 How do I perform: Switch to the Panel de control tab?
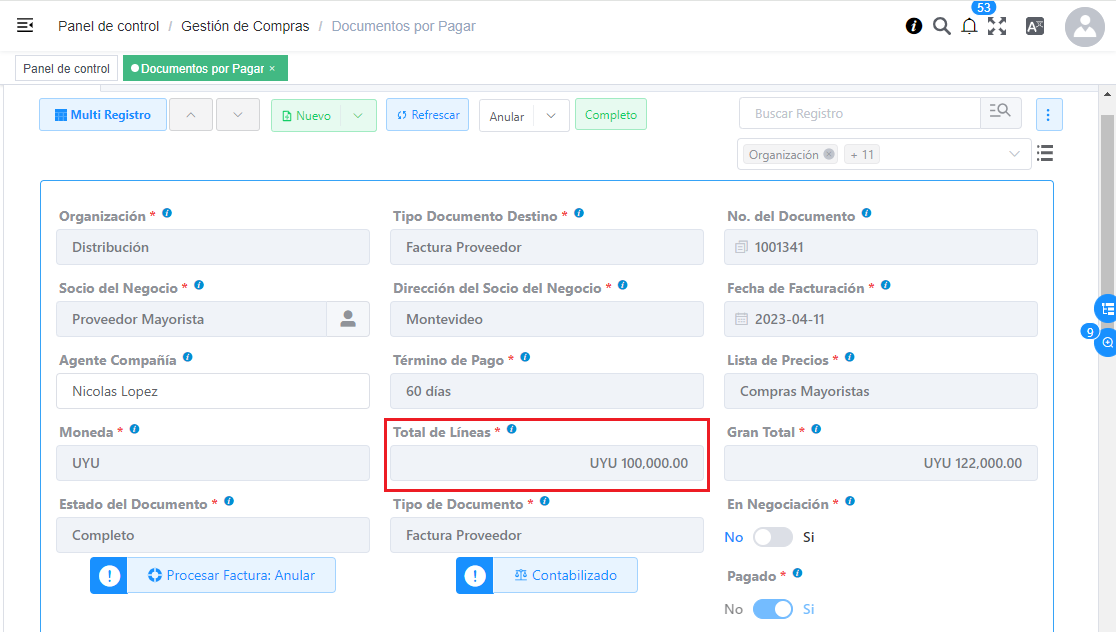[66, 69]
